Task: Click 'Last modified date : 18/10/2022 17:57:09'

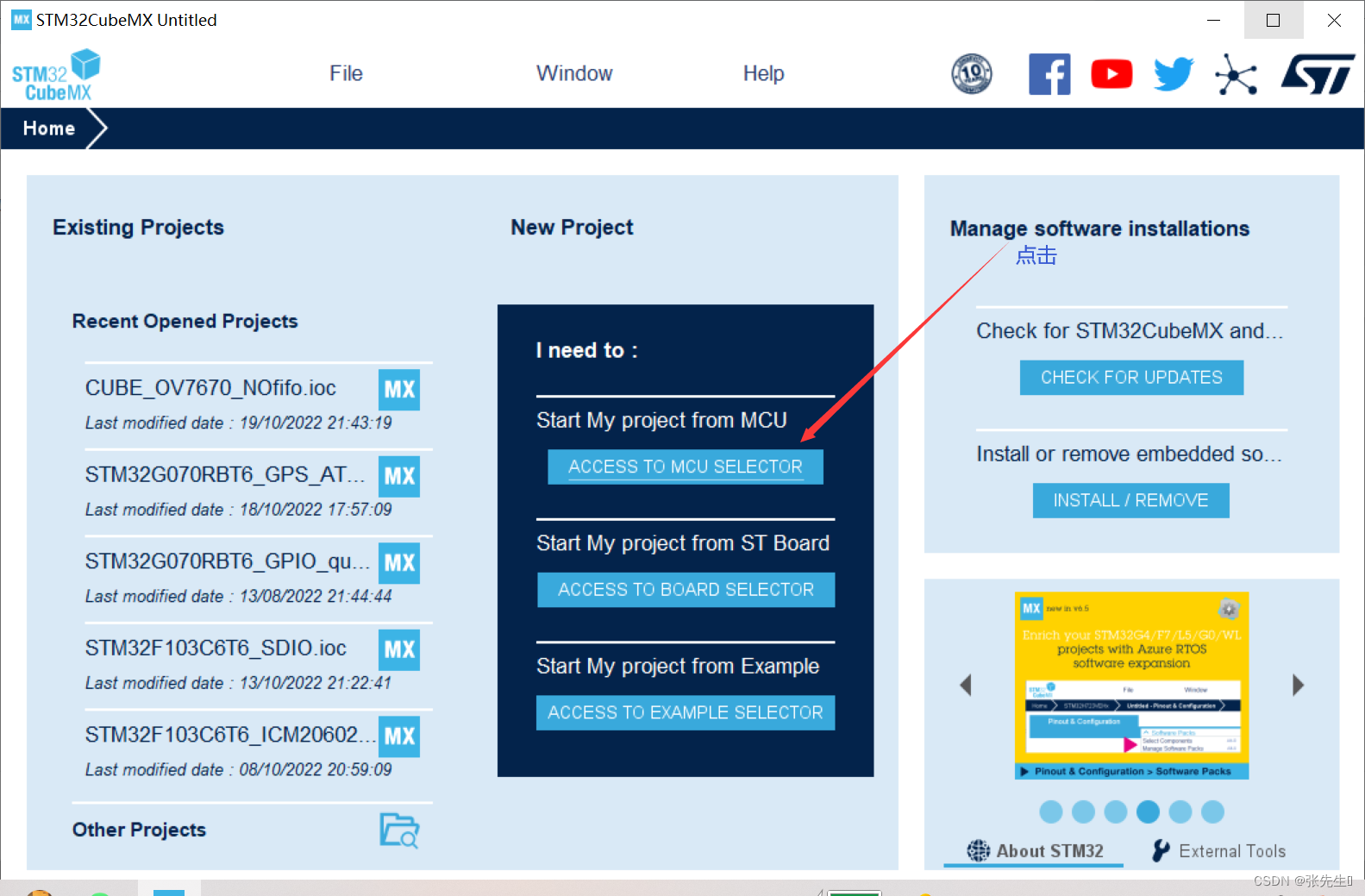Action: [238, 510]
